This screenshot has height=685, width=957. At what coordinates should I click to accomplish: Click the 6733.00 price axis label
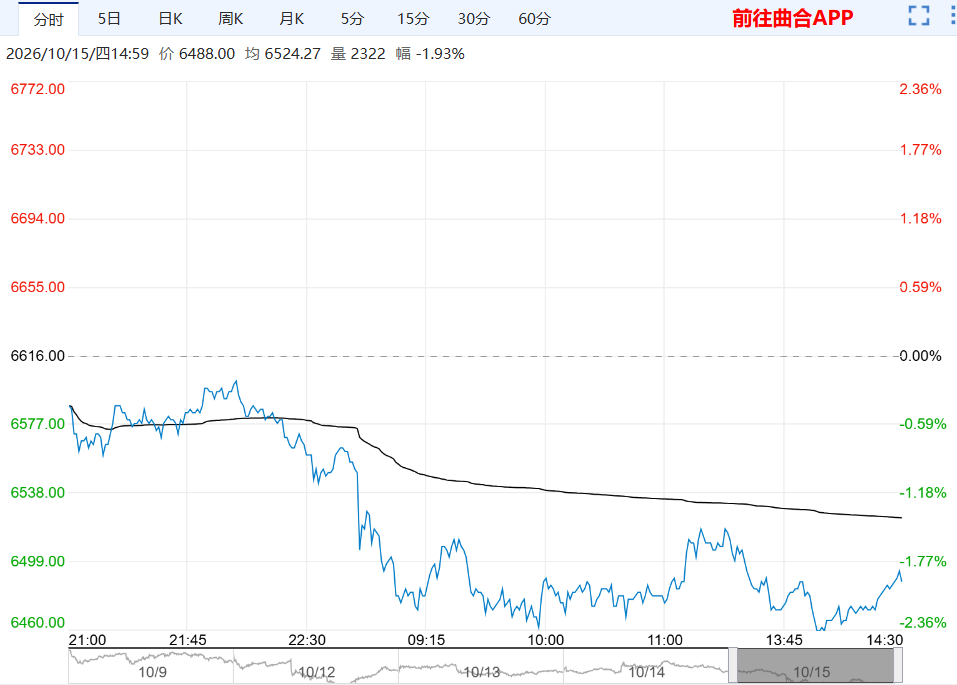(x=38, y=150)
